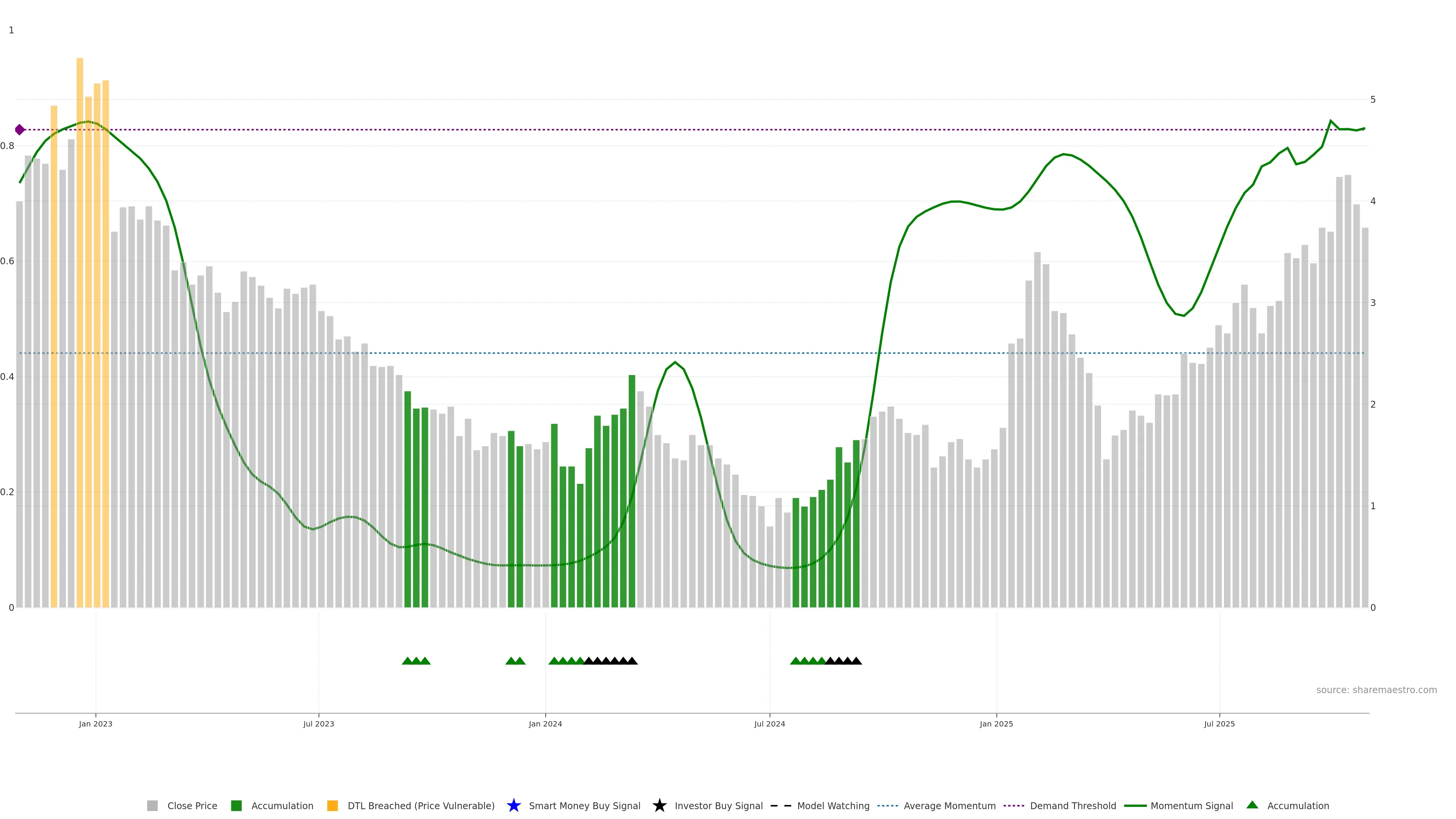
Task: Click the Jul 2025 axis label
Action: coord(1219,724)
